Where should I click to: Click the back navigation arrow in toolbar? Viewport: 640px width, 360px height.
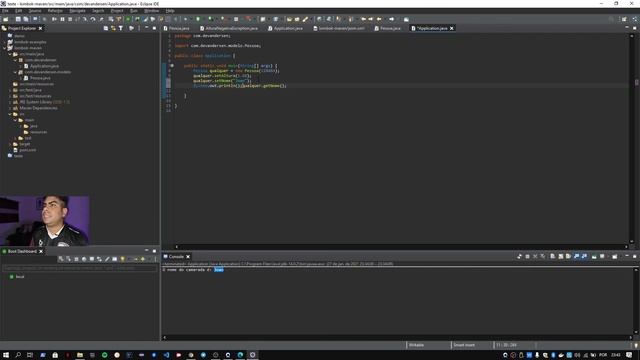(379, 19)
